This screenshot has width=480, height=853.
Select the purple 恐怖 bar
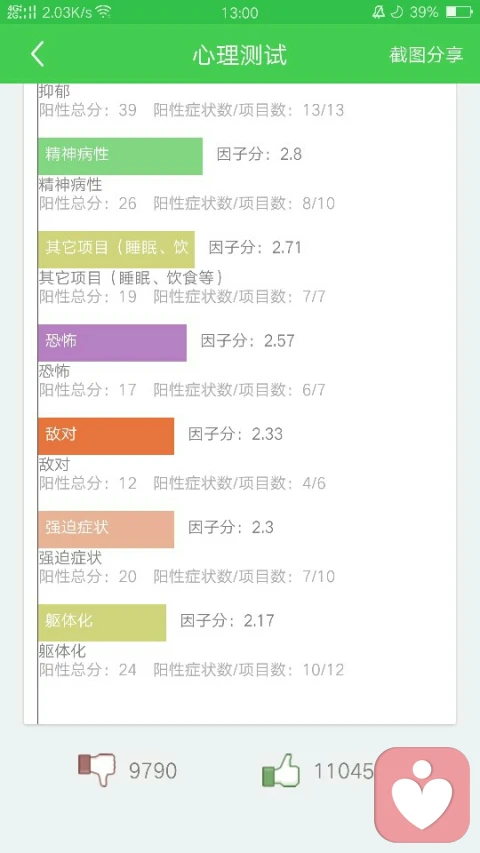112,343
